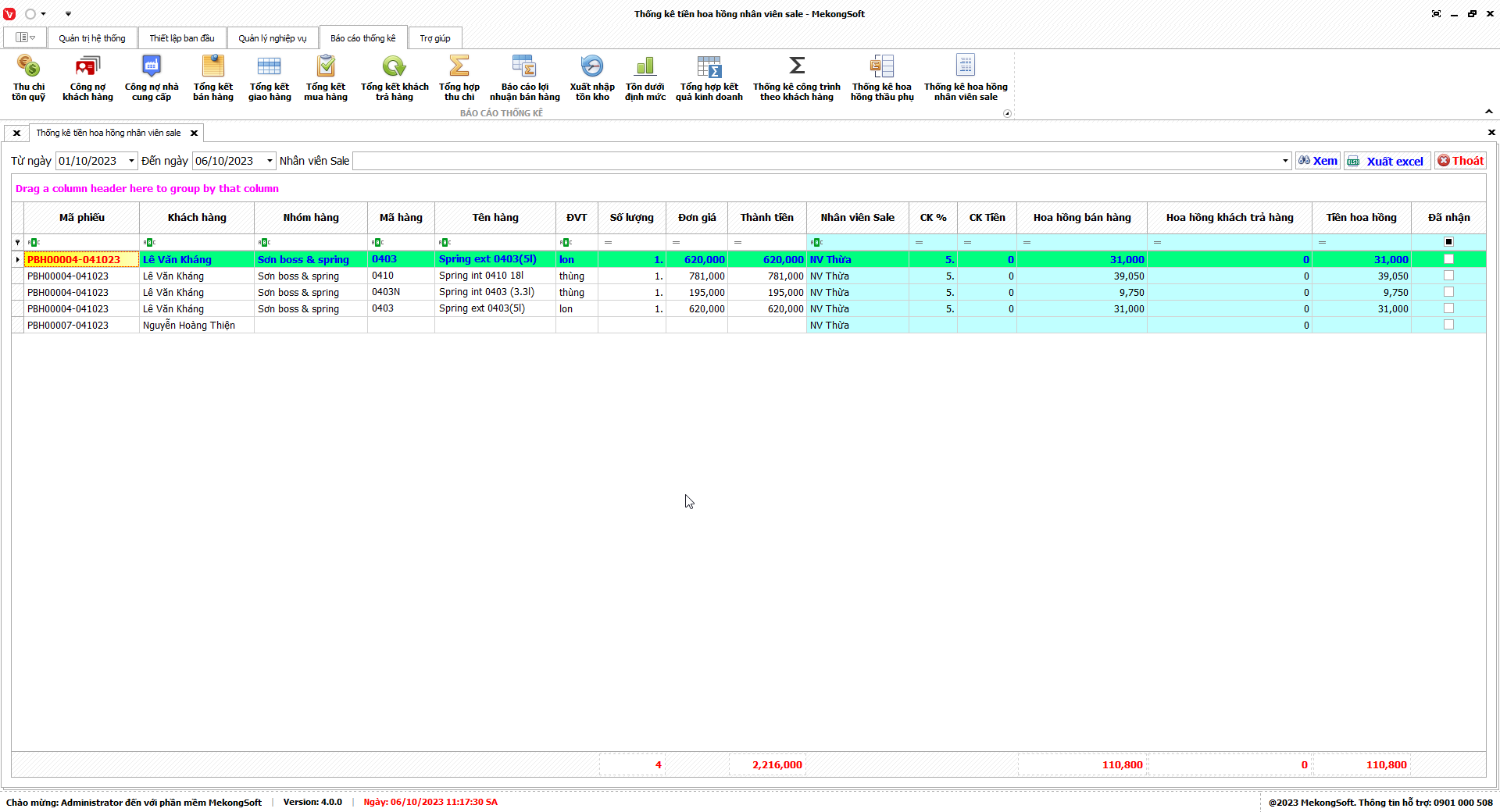Open Thống kê hoa hồng nhân viên sale
The image size is (1500, 812).
coord(966,78)
